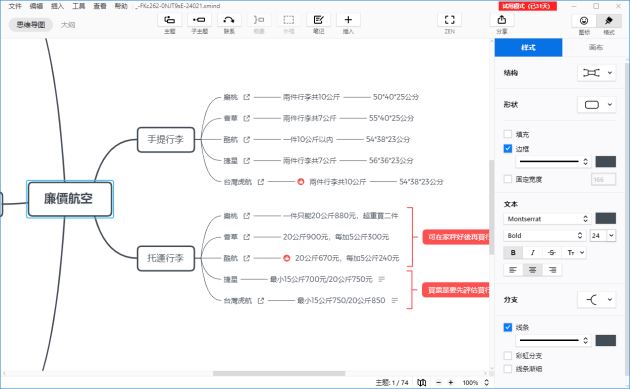Switch to the 画布 canvas tab
Screen dimensions: 630x389
point(596,47)
